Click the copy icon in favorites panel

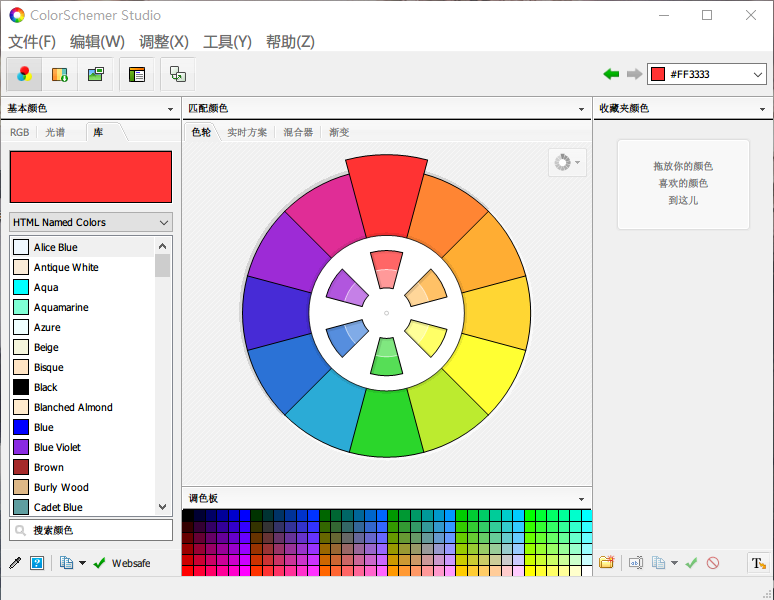coord(658,562)
